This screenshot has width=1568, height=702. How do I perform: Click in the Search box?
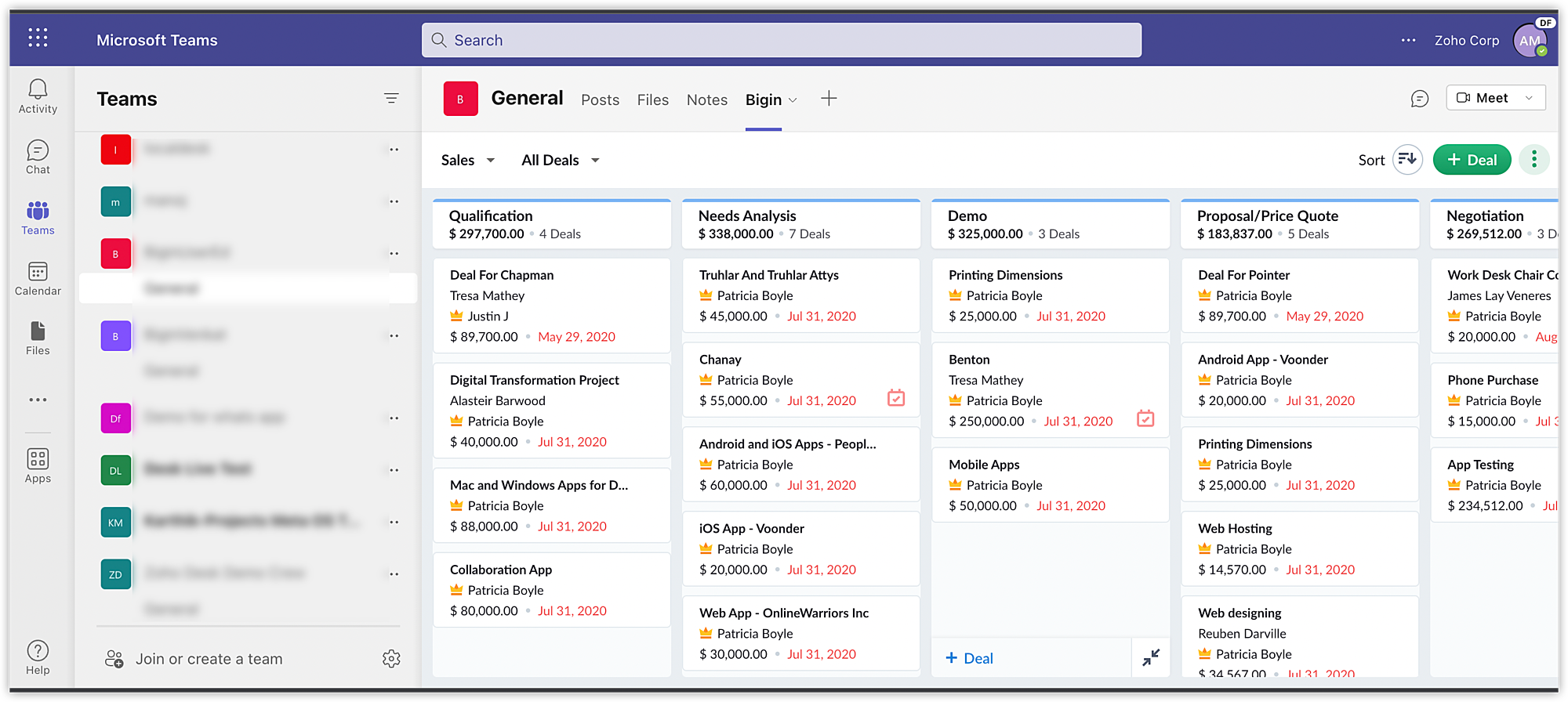coord(782,40)
